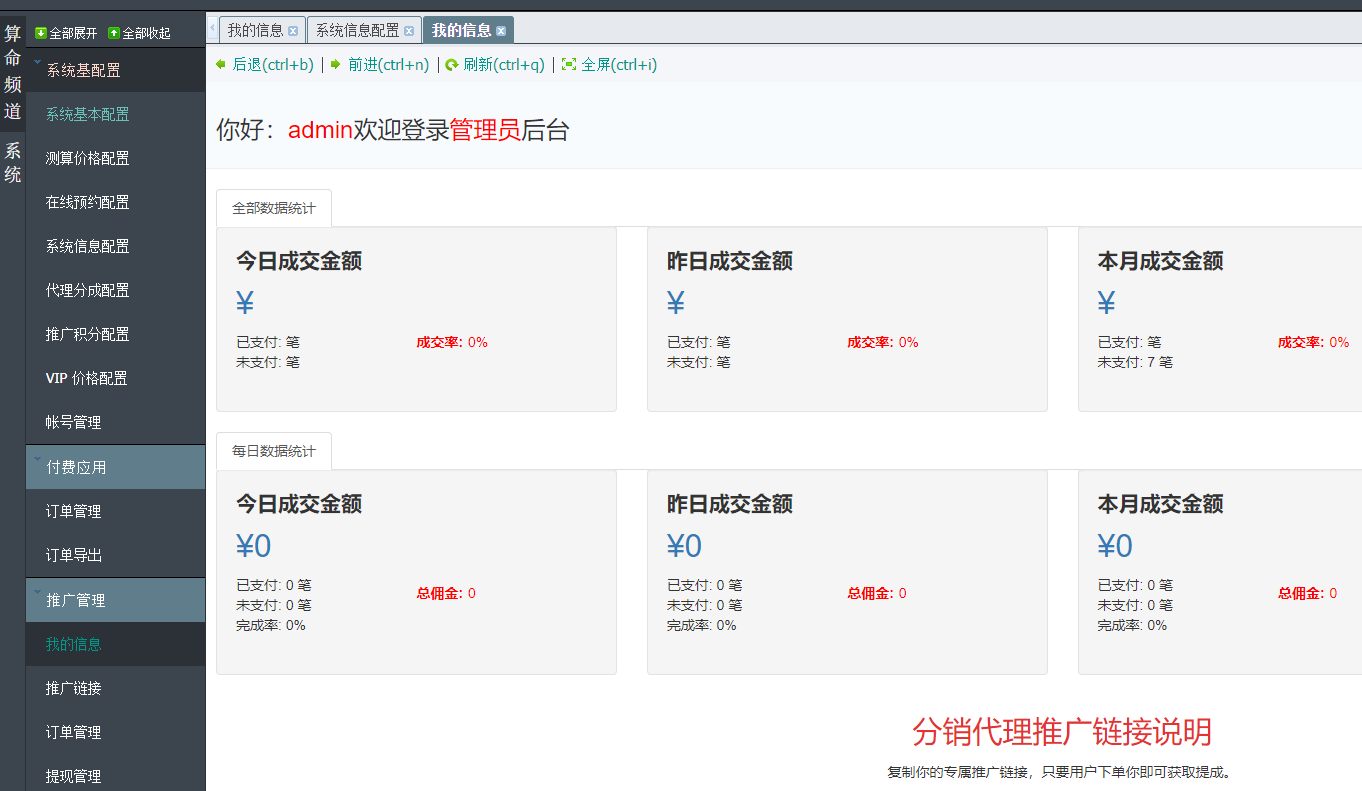Close the active 我的信息 tab
Viewport: 1362px width, 791px height.
(x=501, y=31)
